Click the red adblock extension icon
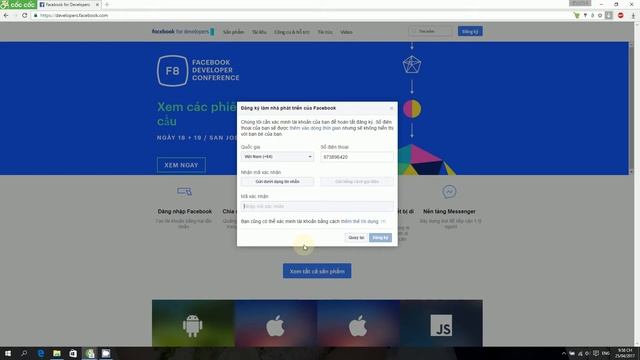Image resolution: width=640 pixels, height=360 pixels. click(x=620, y=16)
